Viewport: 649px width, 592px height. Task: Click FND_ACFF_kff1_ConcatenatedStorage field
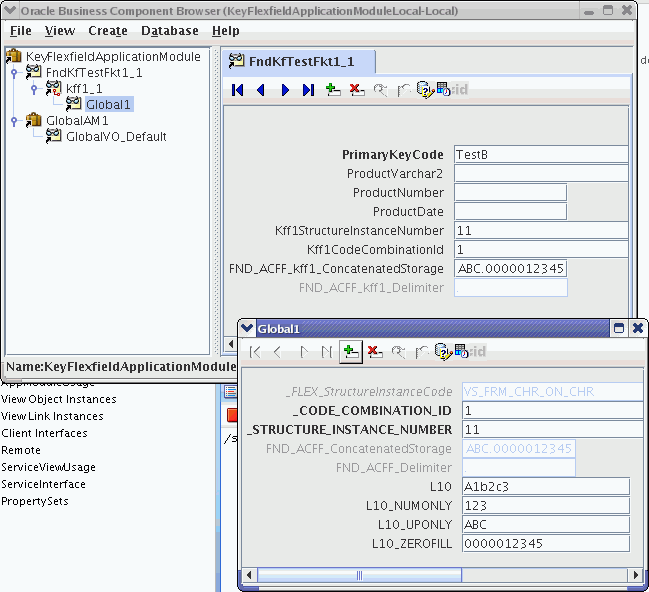click(510, 269)
